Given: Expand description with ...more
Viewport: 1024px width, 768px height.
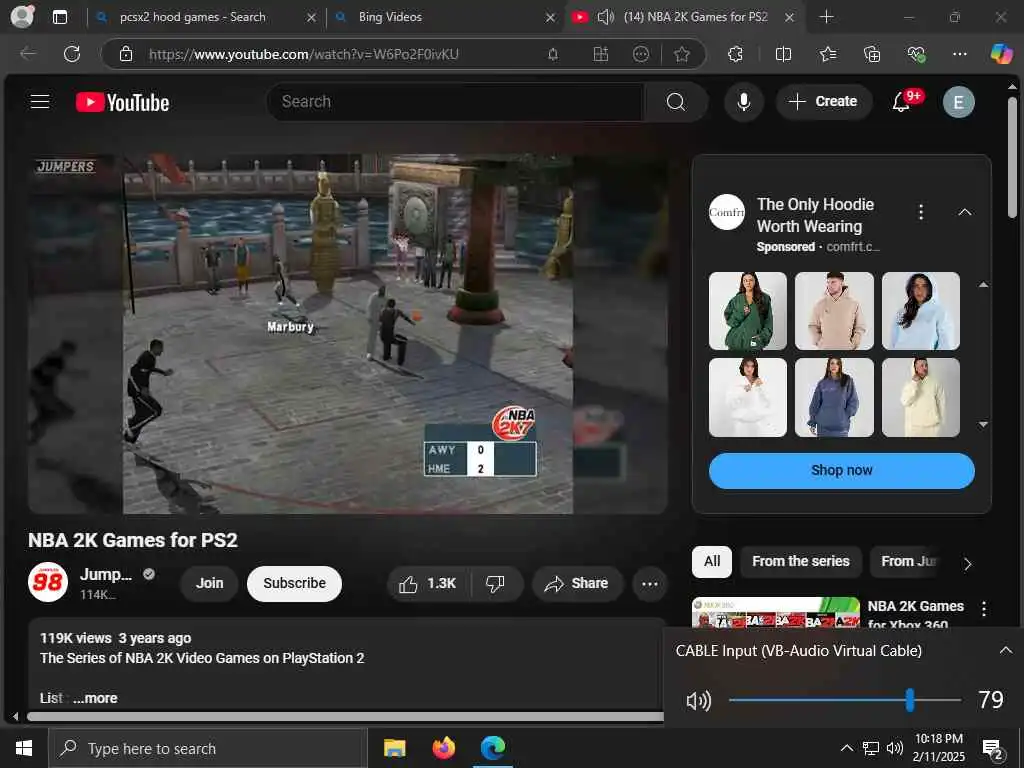Looking at the screenshot, I should point(95,698).
